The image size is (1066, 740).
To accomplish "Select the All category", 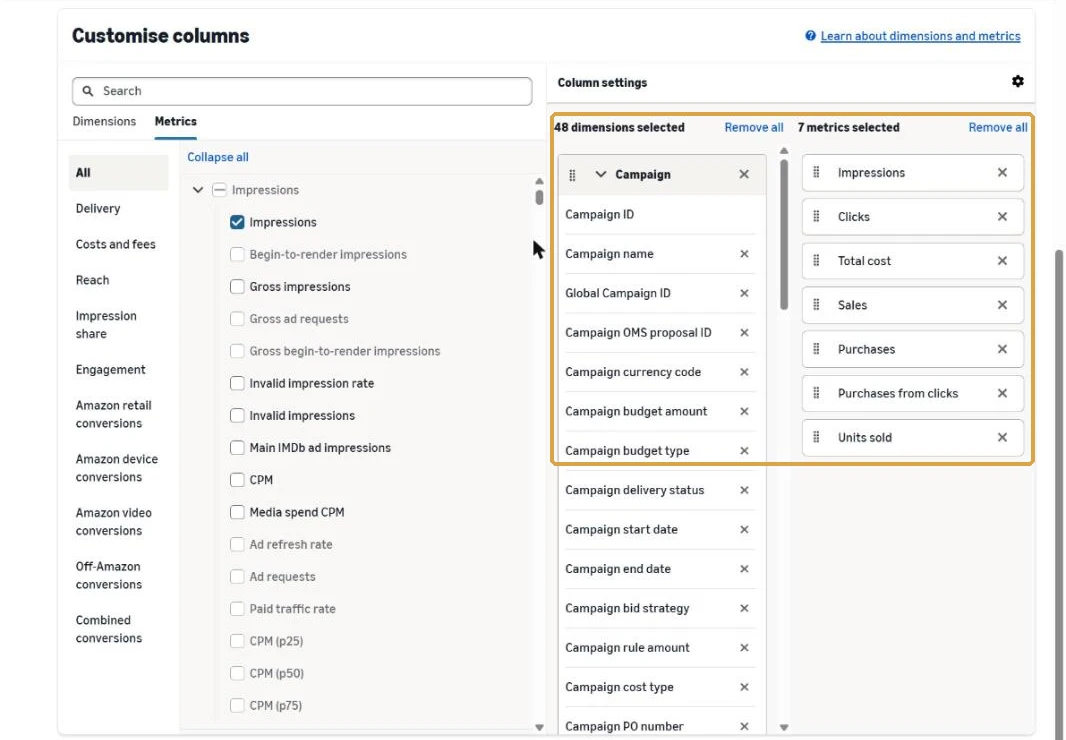I will click(x=118, y=173).
